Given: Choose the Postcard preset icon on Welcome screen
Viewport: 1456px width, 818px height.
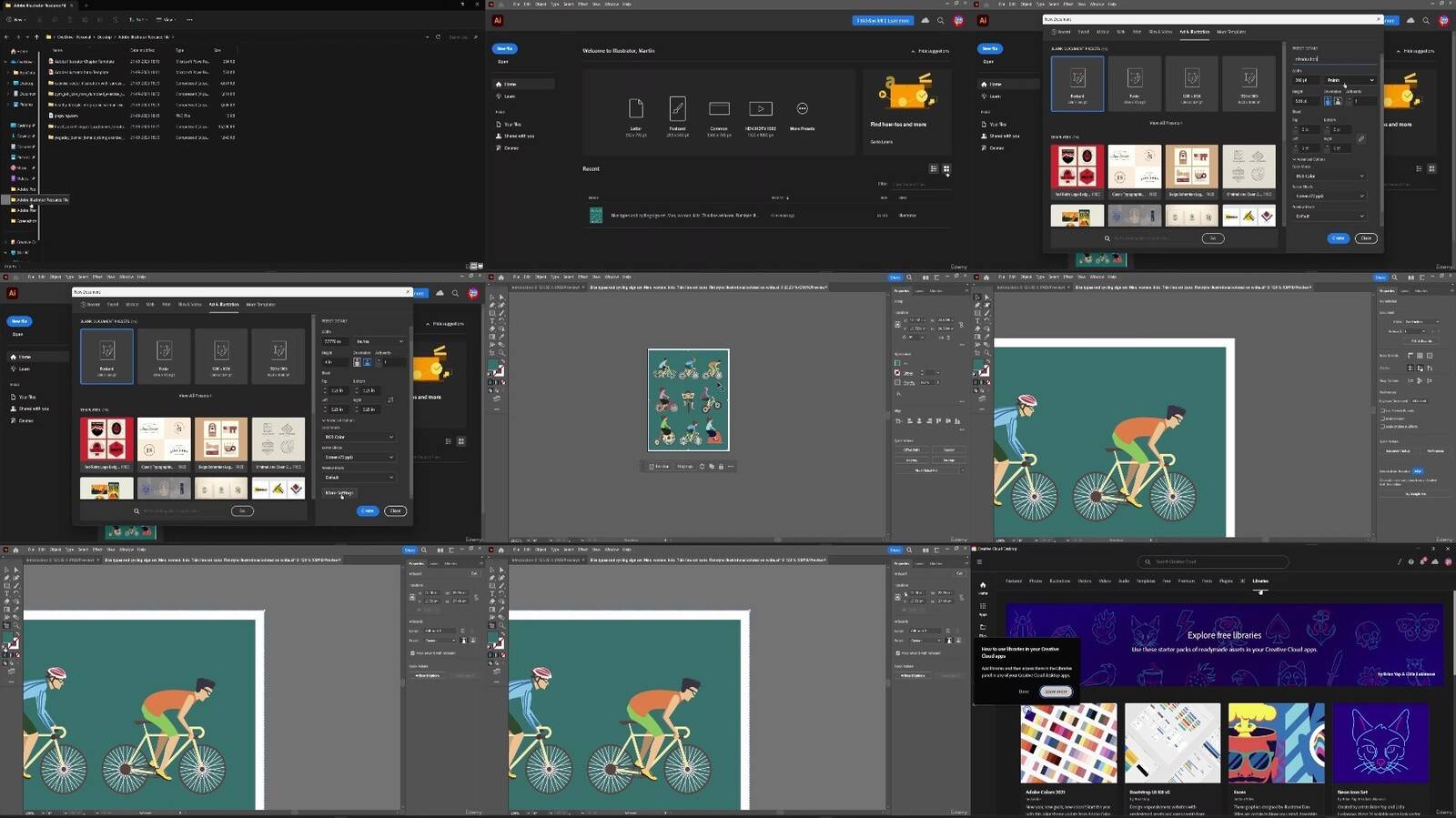Looking at the screenshot, I should [678, 108].
